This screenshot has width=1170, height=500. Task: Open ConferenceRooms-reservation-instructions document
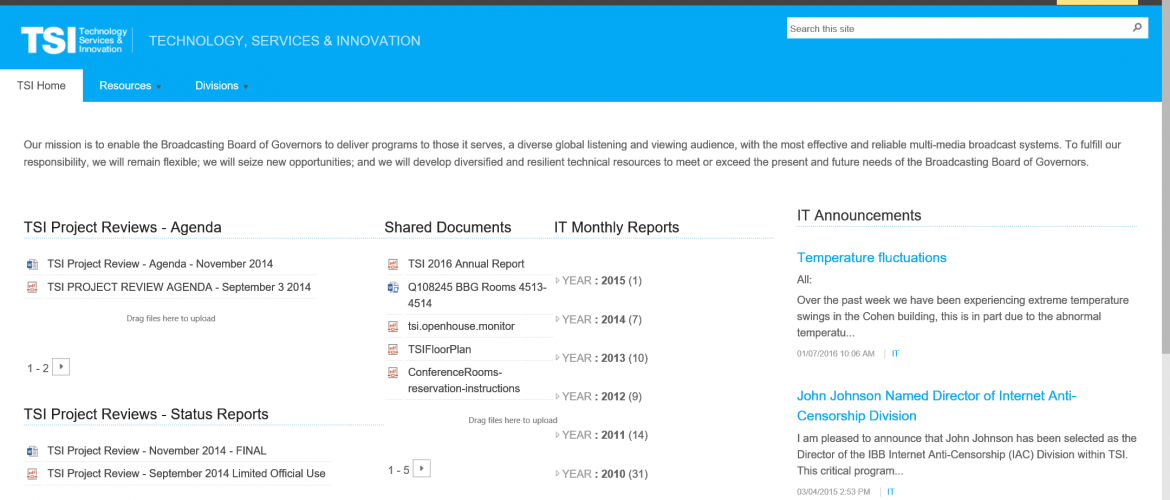point(463,381)
